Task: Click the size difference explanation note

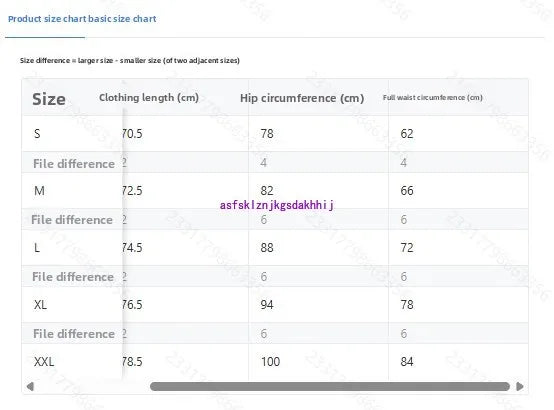Action: (130, 60)
